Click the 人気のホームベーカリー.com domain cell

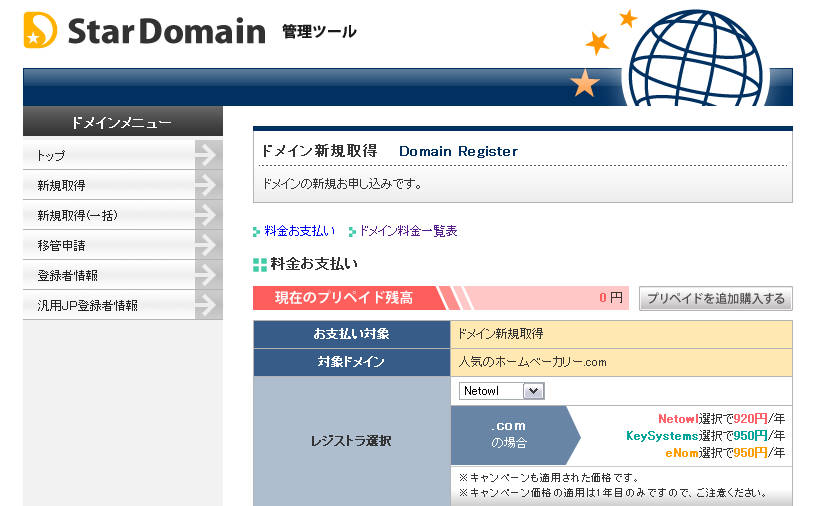(x=621, y=362)
